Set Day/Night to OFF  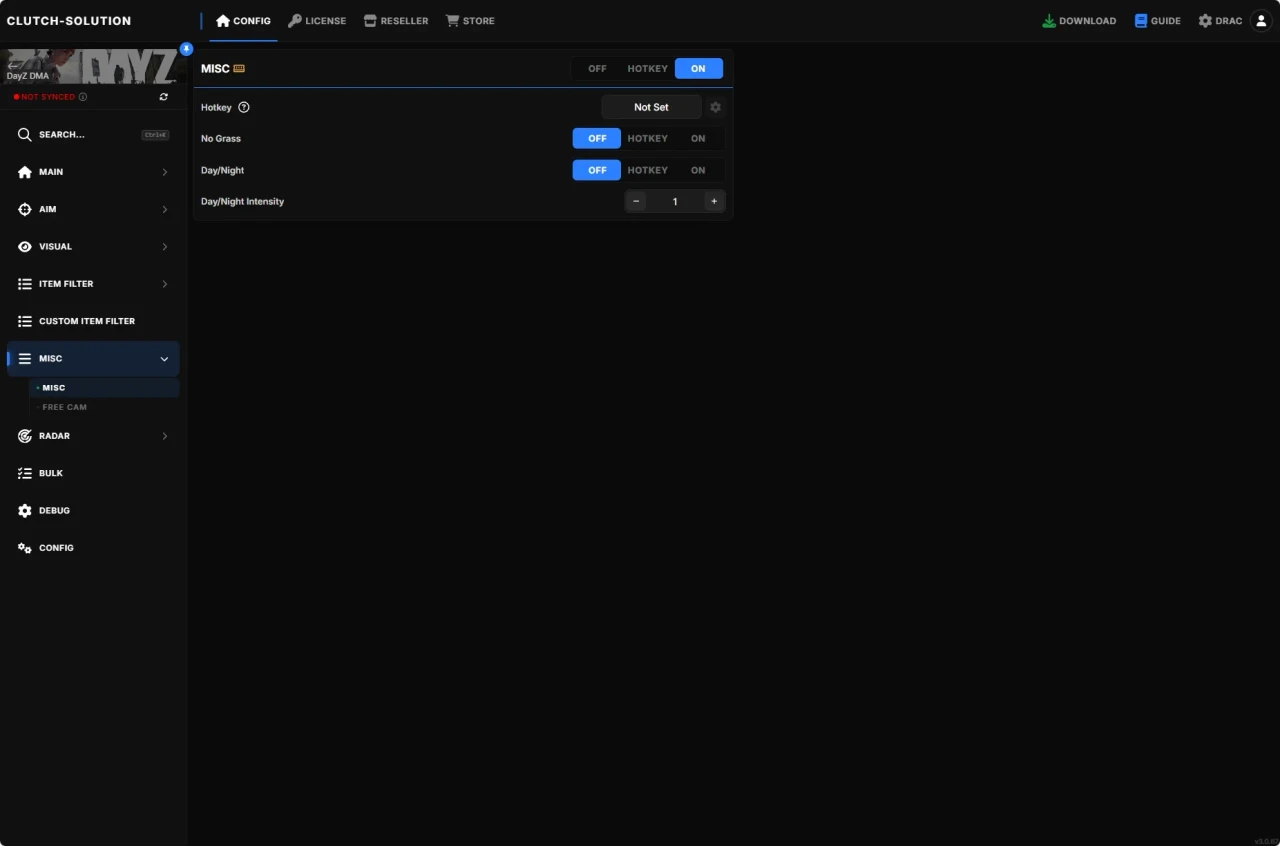[x=597, y=170]
